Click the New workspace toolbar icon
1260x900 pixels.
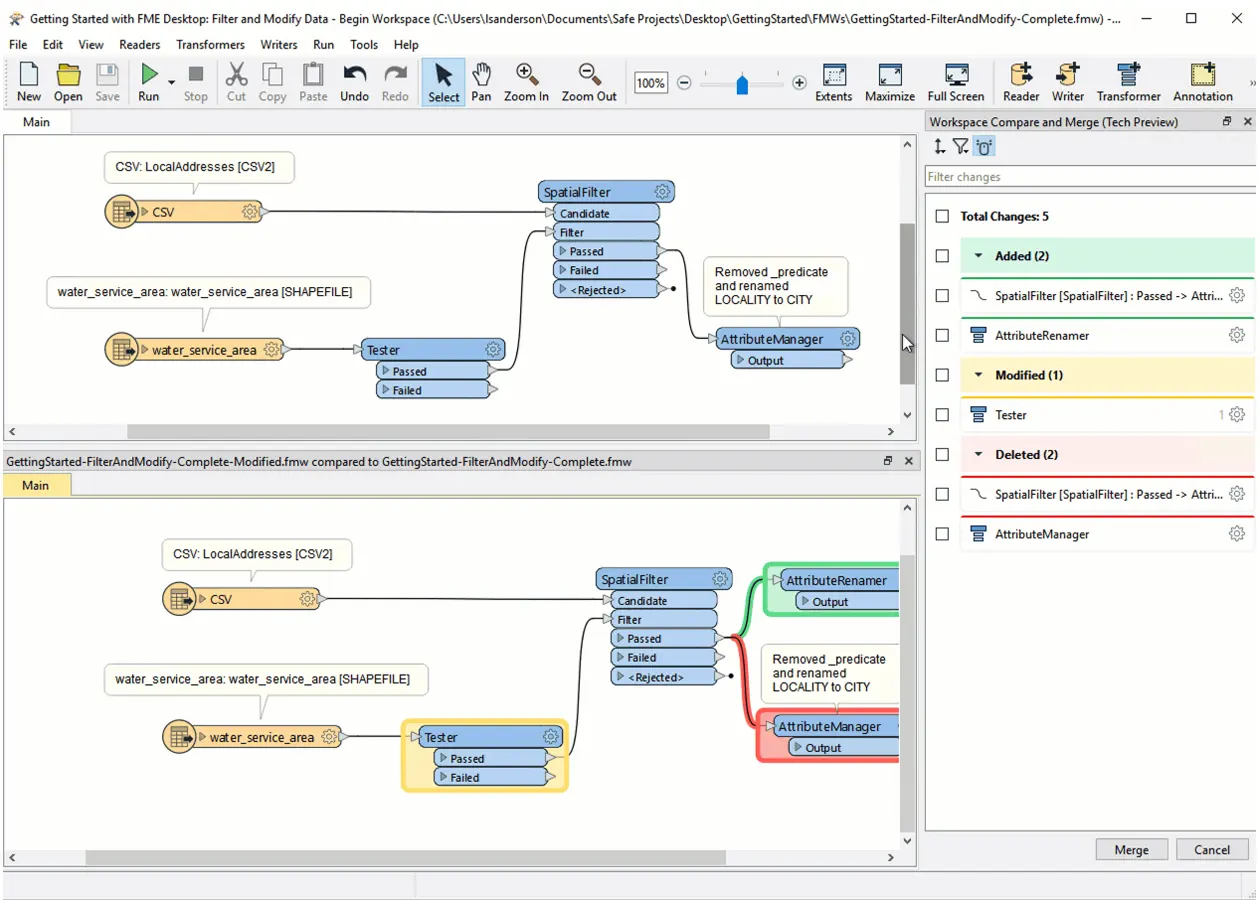(x=29, y=75)
